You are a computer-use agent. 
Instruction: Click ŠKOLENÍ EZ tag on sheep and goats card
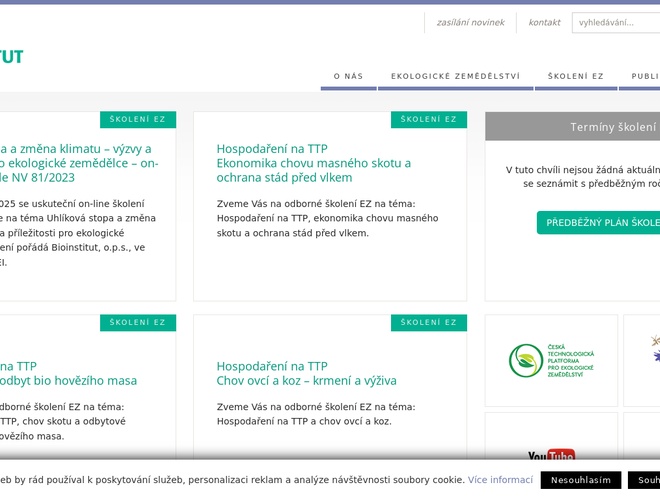[x=428, y=323]
